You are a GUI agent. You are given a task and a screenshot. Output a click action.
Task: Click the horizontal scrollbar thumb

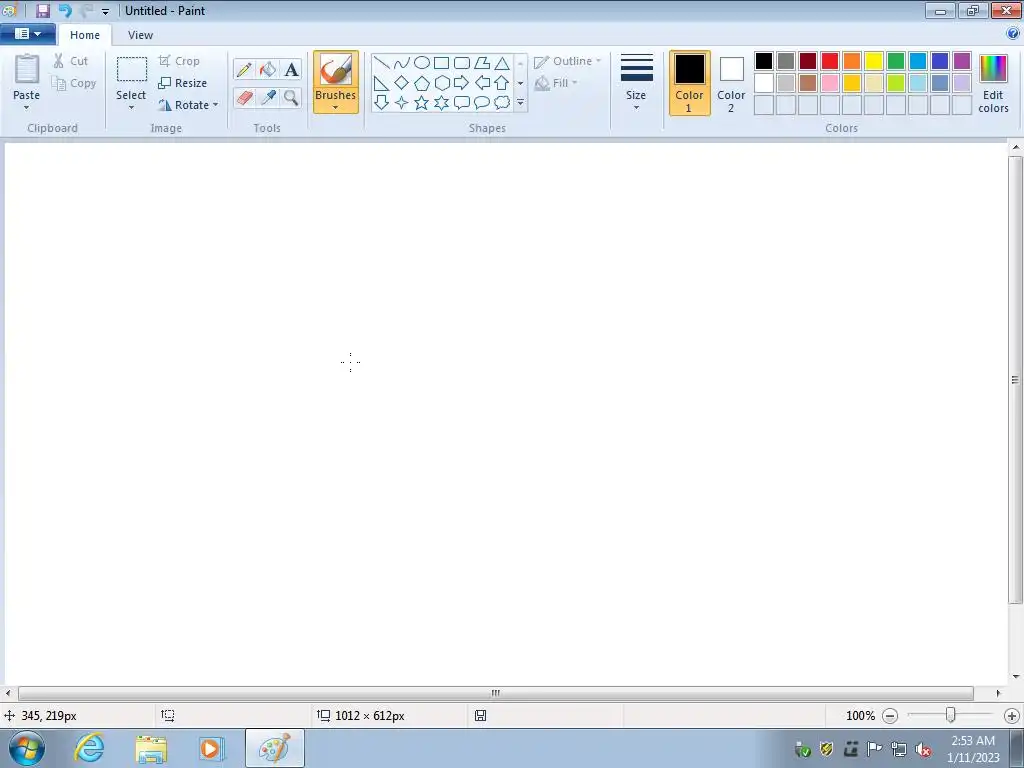click(x=496, y=693)
